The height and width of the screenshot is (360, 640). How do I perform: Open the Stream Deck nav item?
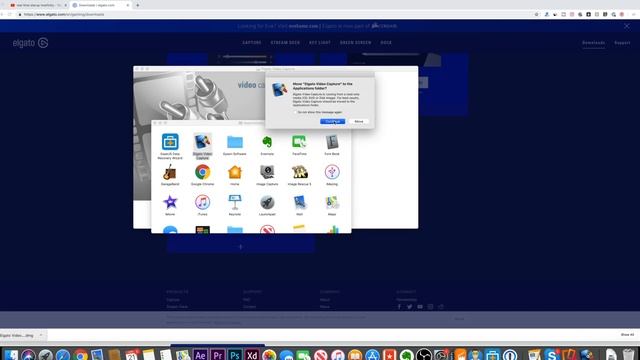(x=285, y=42)
